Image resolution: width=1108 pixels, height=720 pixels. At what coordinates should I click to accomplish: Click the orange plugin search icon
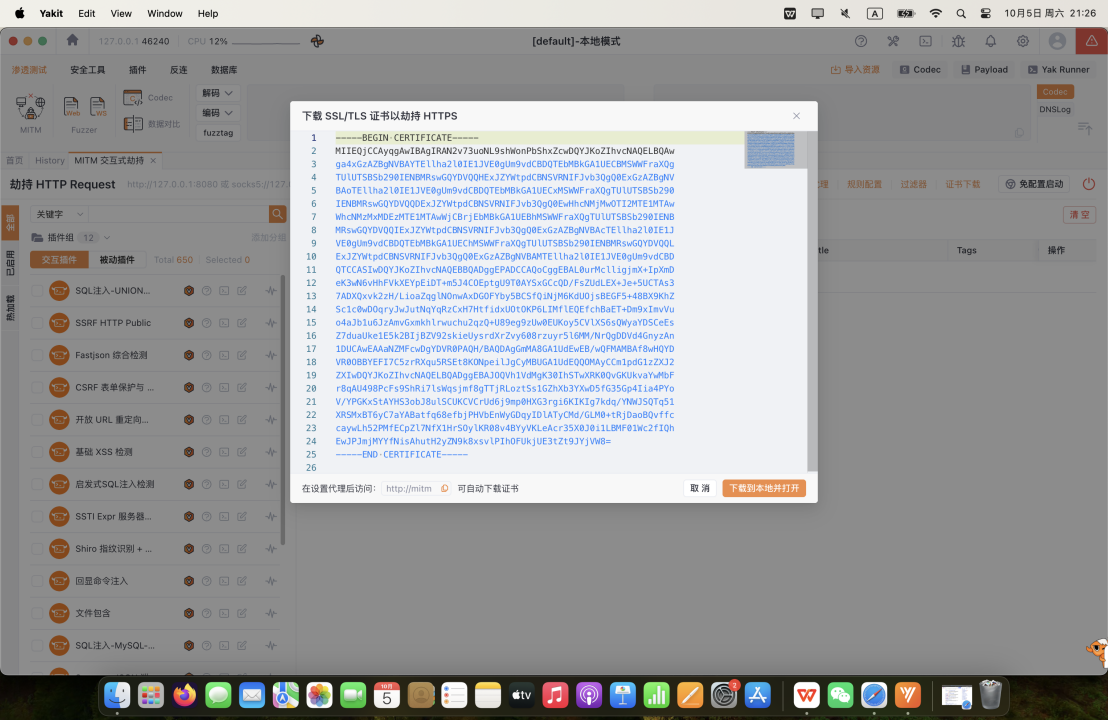tap(277, 214)
